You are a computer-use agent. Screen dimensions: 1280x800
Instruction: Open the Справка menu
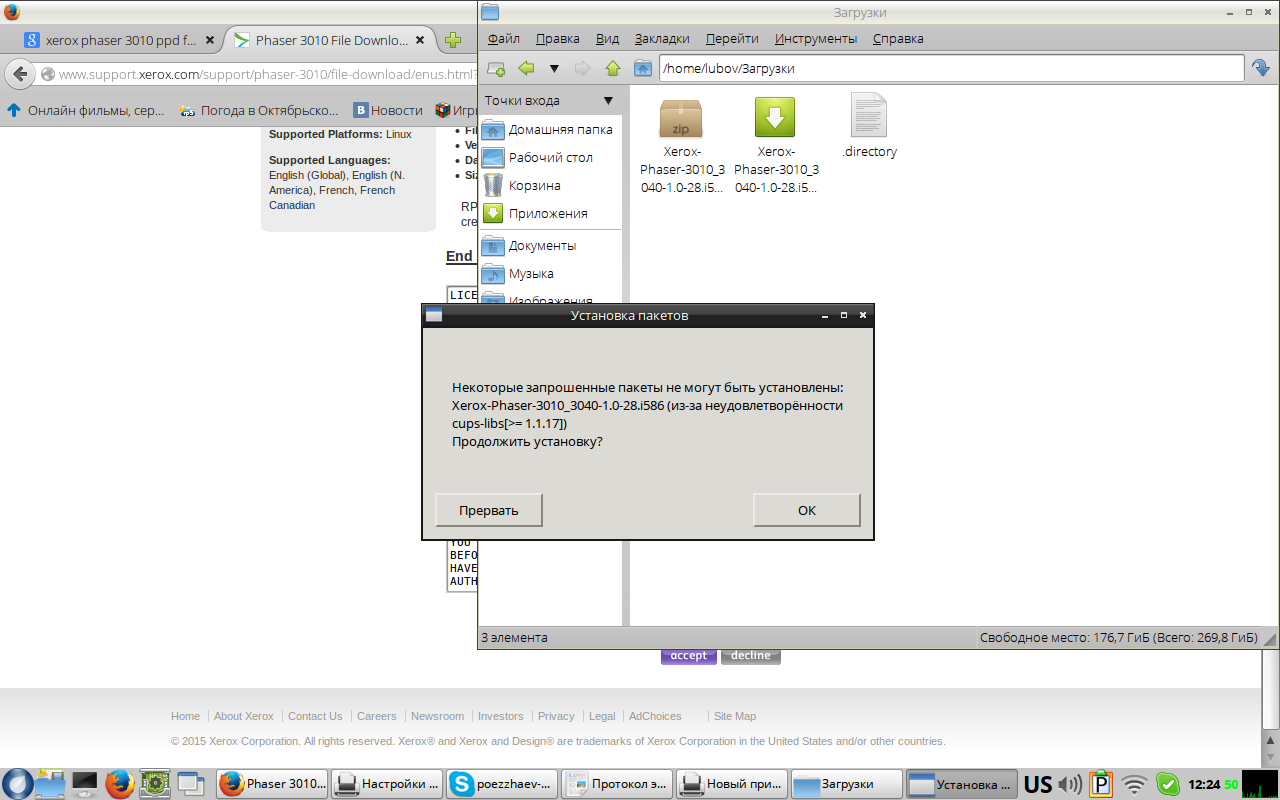(x=898, y=39)
